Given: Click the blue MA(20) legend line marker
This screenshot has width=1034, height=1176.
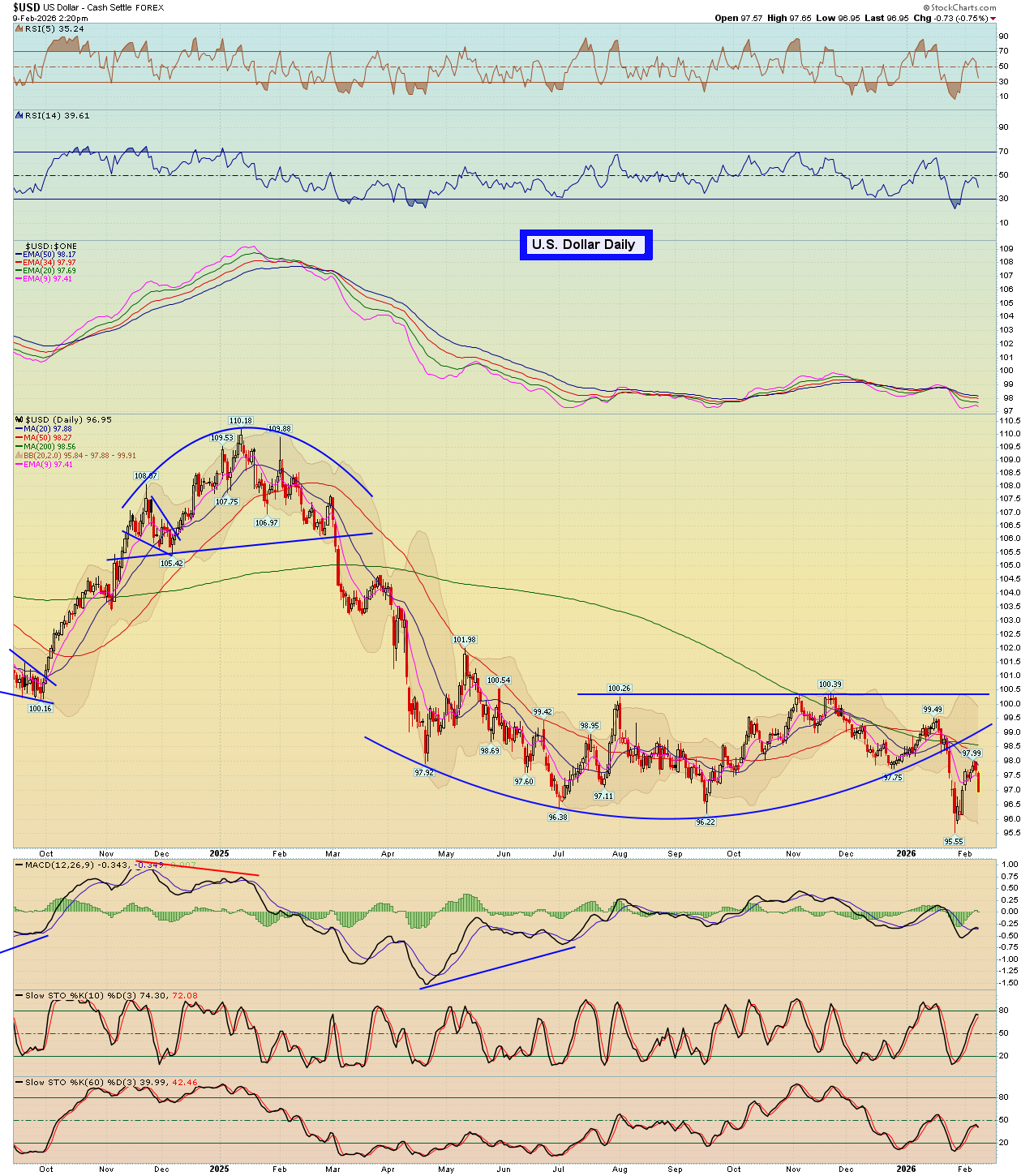Looking at the screenshot, I should [x=19, y=429].
